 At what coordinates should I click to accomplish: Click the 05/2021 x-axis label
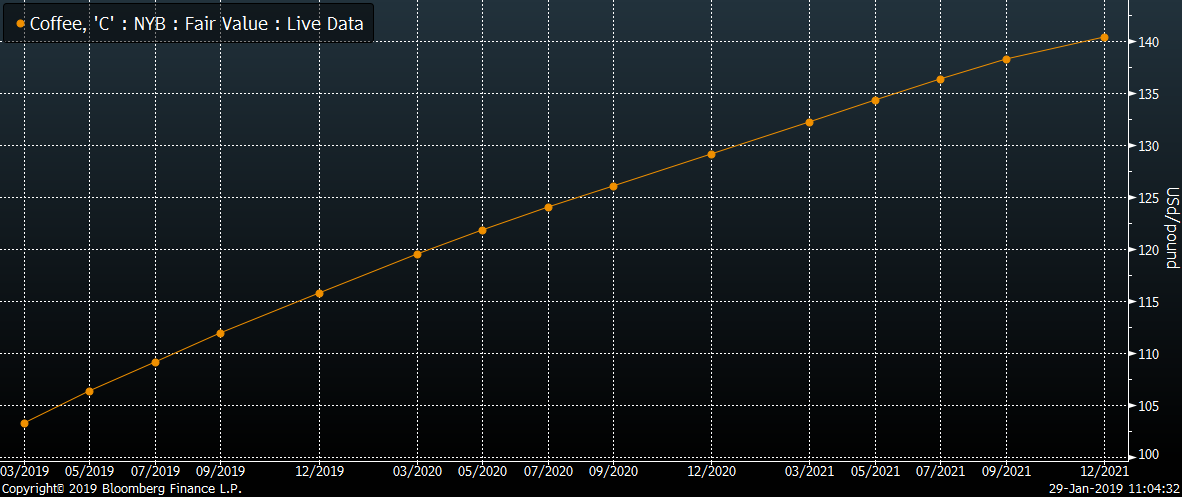click(x=875, y=471)
